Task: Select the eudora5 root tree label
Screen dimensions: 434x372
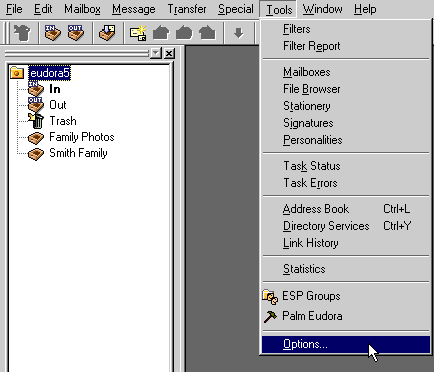Action: [50, 73]
